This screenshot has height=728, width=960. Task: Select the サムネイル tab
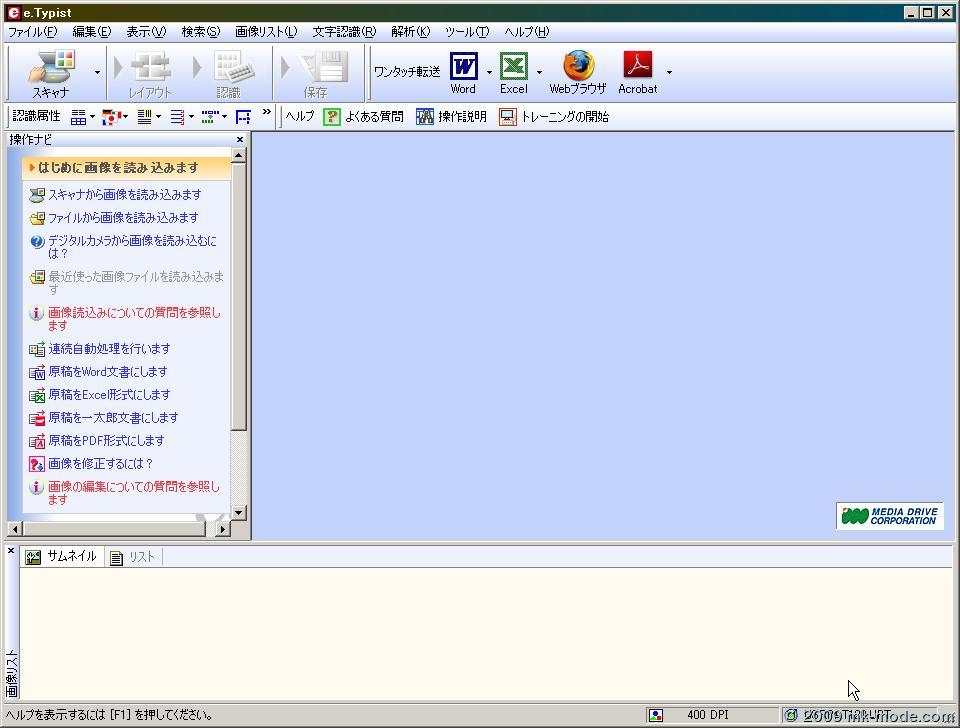(x=62, y=557)
